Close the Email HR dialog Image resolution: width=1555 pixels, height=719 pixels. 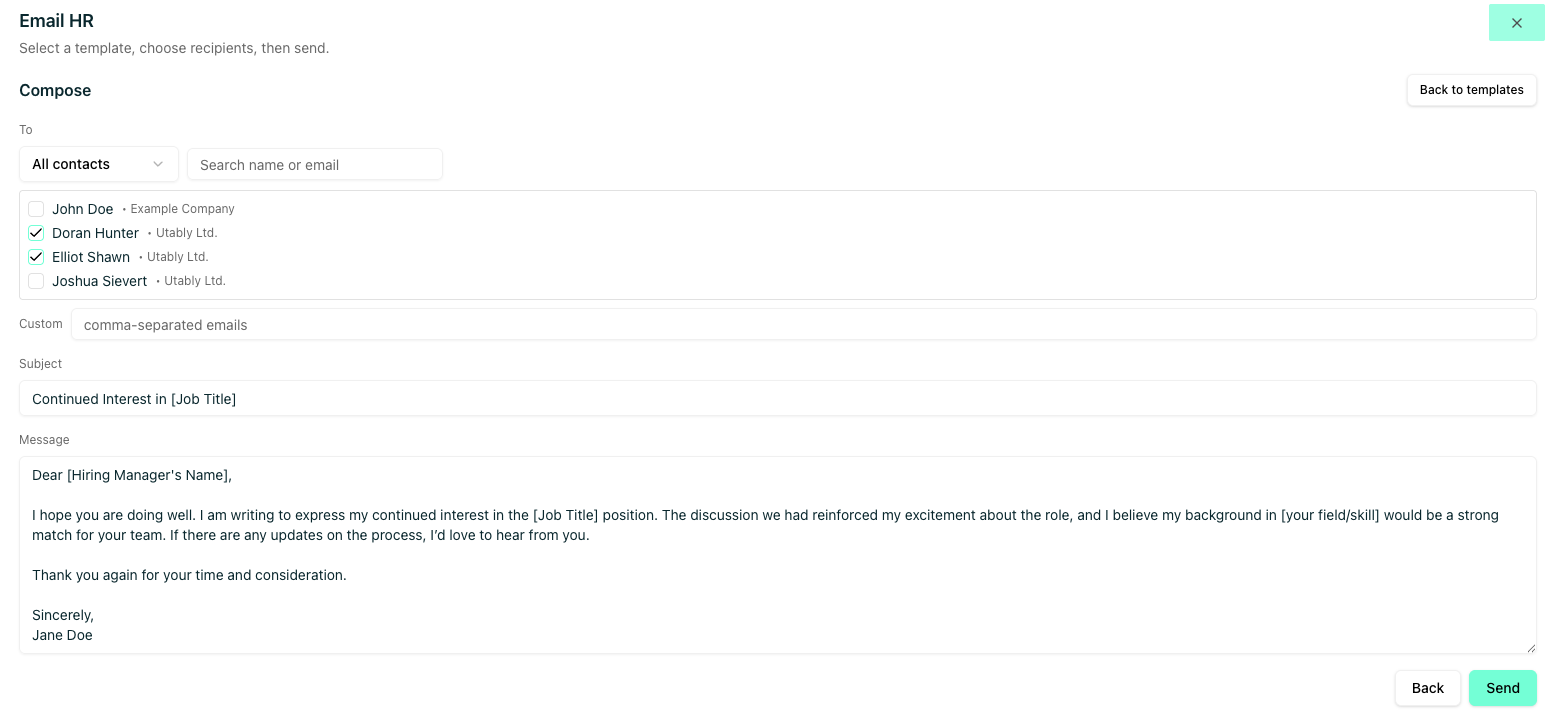[1516, 23]
